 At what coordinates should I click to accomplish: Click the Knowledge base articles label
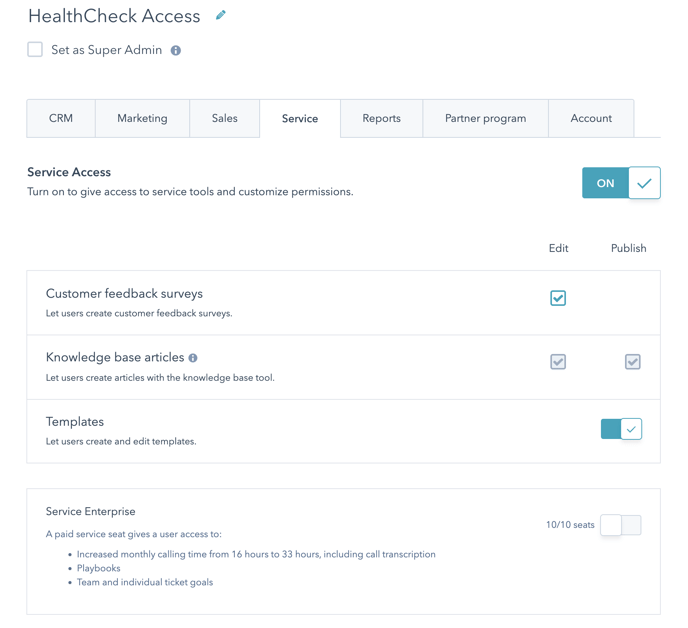[115, 358]
